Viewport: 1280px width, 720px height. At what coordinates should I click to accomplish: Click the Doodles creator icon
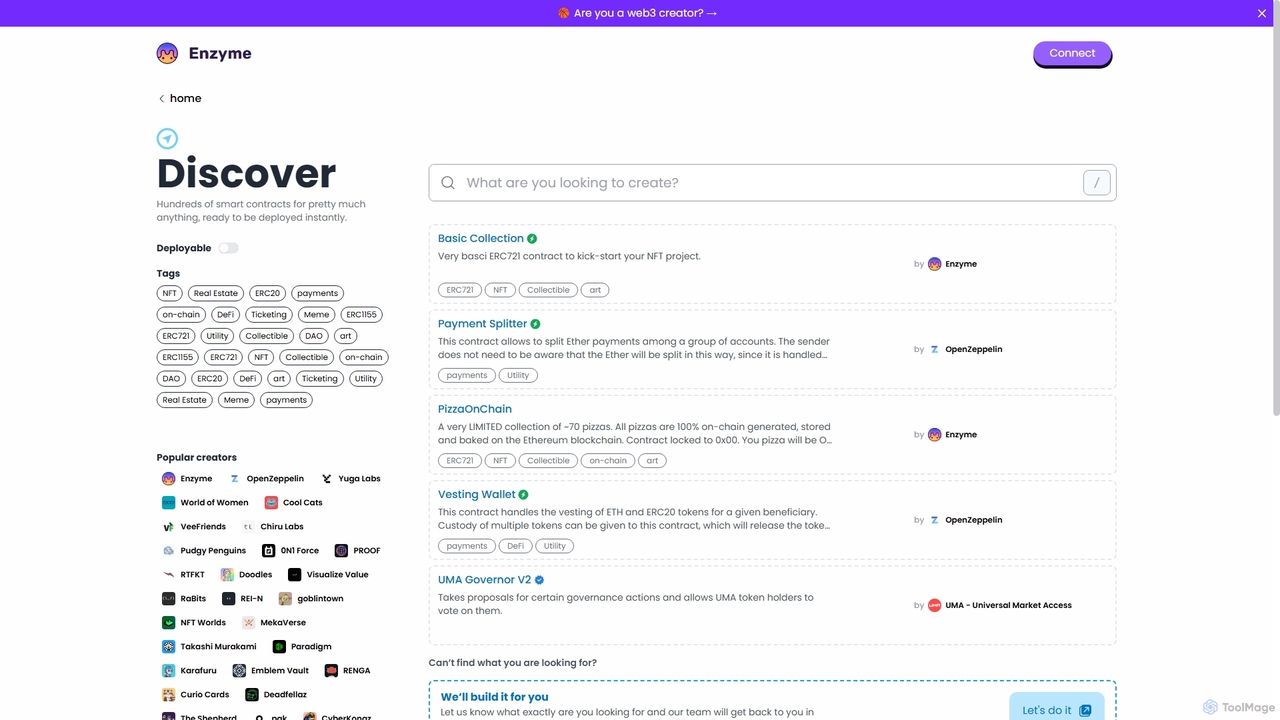click(x=227, y=575)
